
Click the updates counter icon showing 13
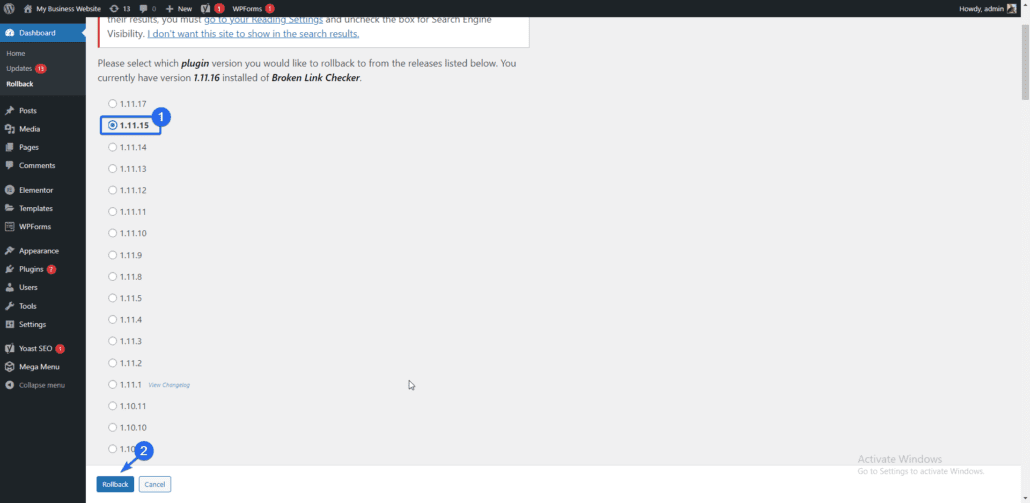(114, 9)
